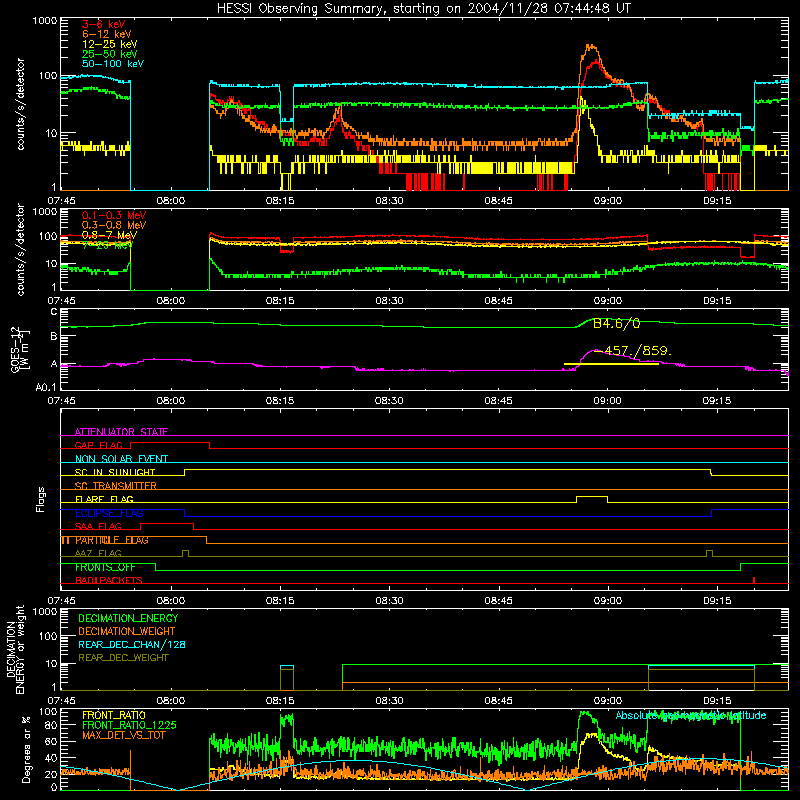Viewport: 800px width, 800px height.
Task: Click the 'GOES-12' vertical axis label
Action: click(15, 349)
